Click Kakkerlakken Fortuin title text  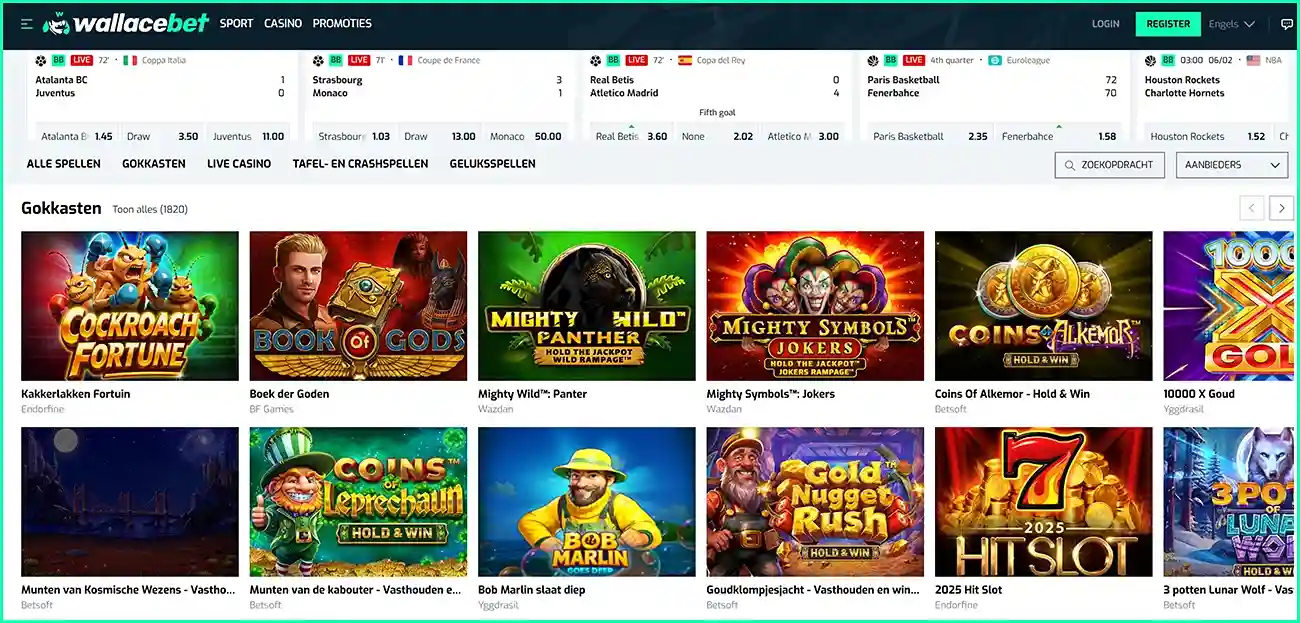pyautogui.click(x=76, y=394)
